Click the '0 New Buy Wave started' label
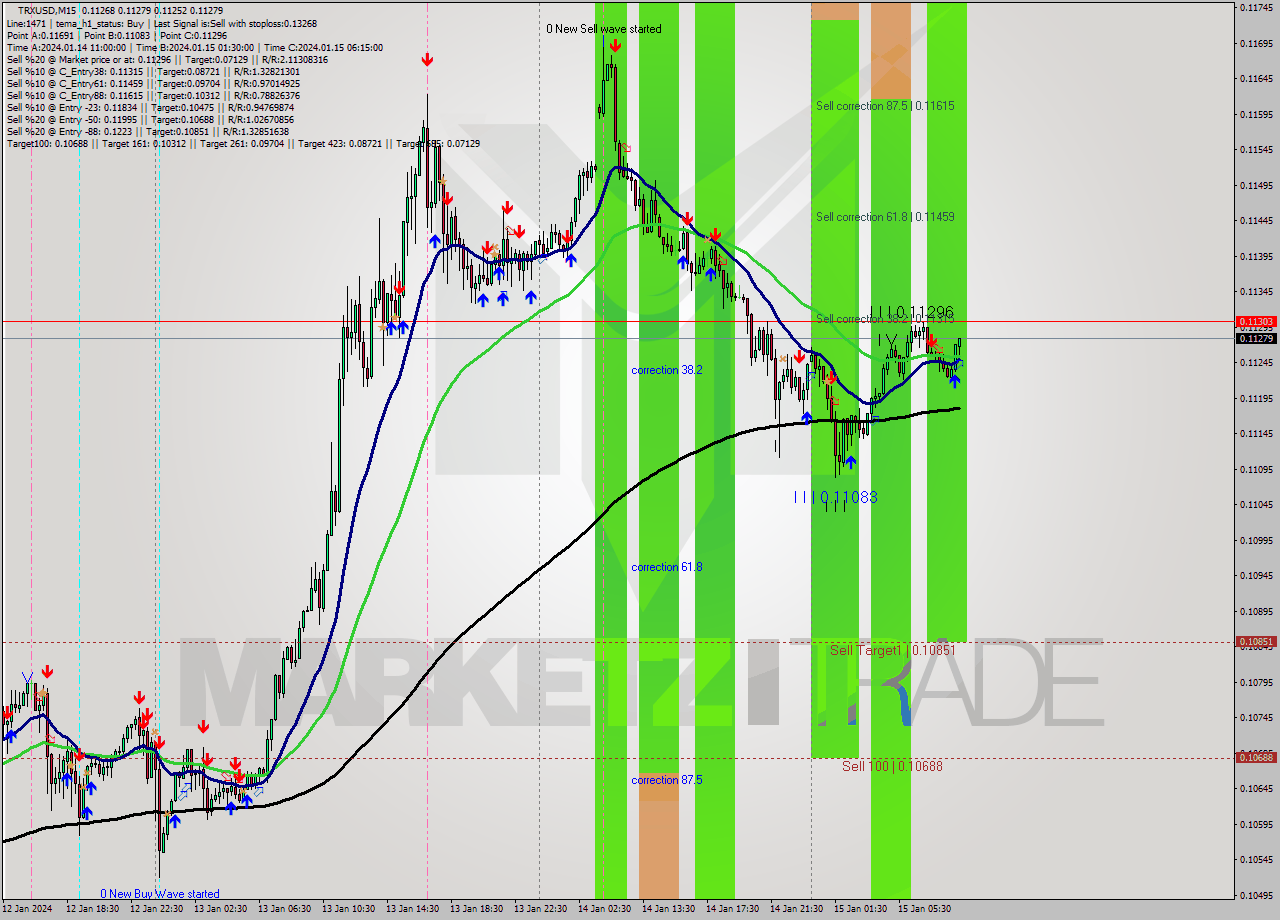1280x920 pixels. click(159, 894)
